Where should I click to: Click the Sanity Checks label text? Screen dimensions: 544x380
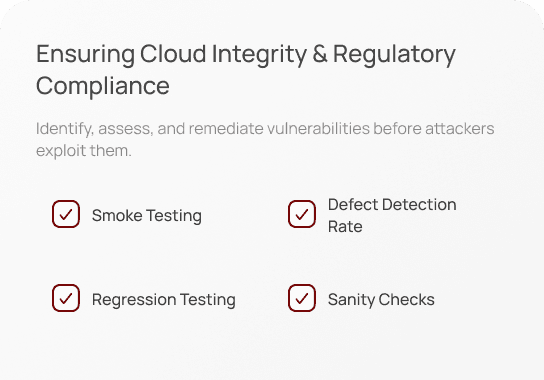click(x=381, y=299)
